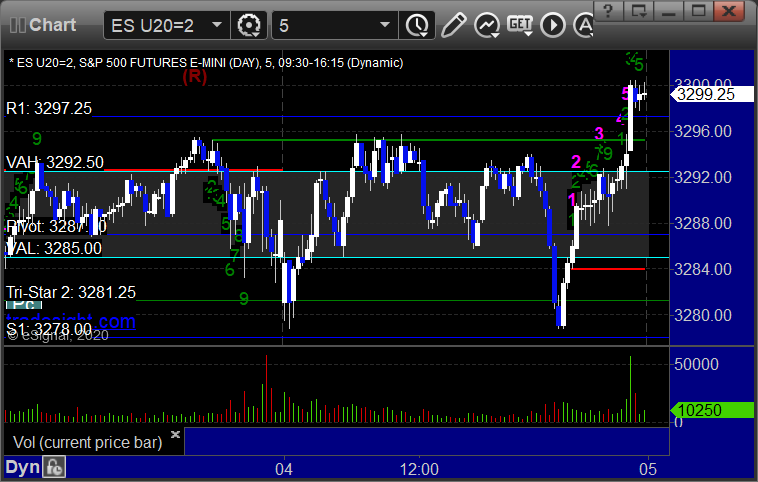Close the Vol study label

pyautogui.click(x=175, y=434)
